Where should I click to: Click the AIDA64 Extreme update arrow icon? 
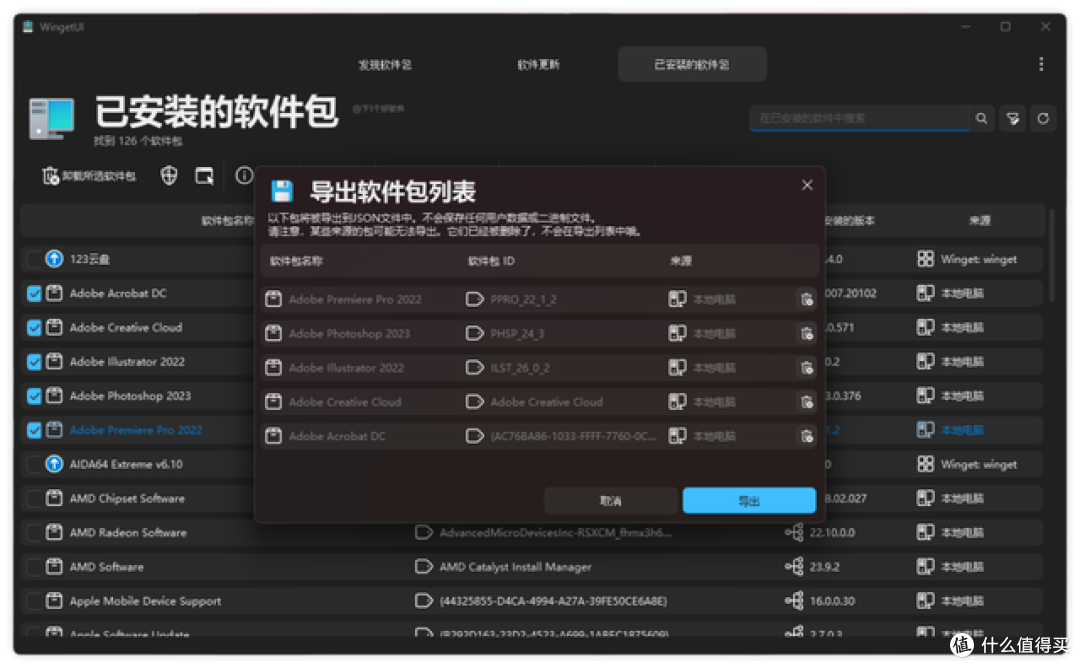[54, 464]
